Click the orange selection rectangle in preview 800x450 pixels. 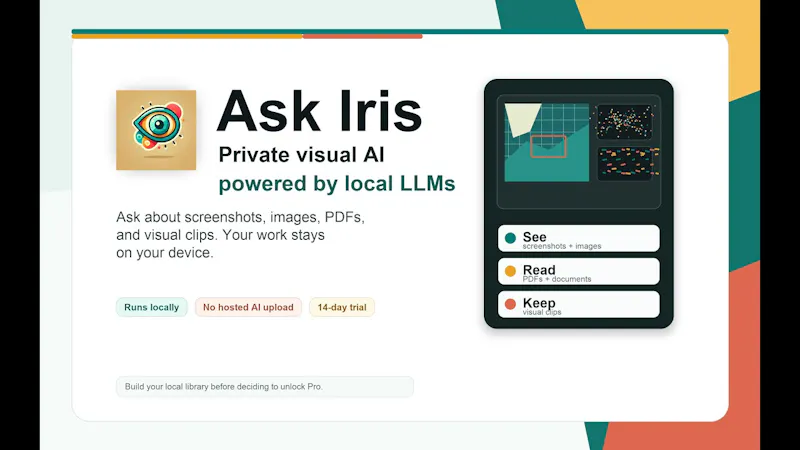(548, 146)
